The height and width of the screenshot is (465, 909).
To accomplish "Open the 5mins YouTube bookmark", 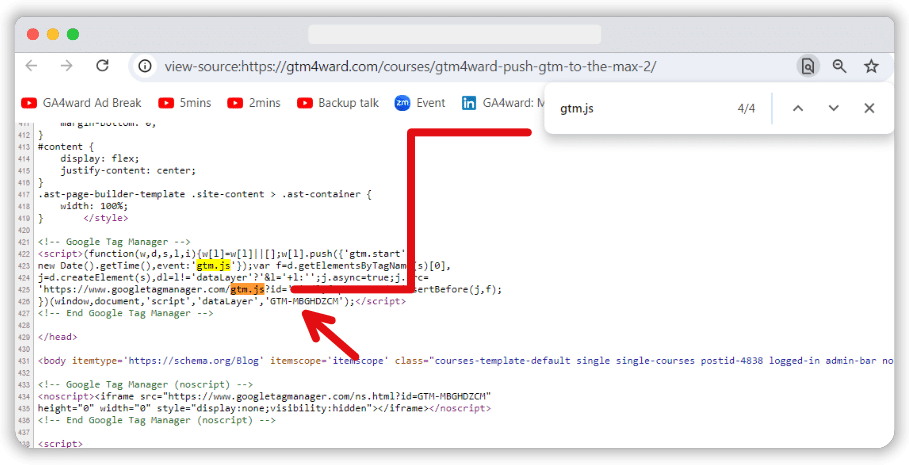I will pos(185,103).
